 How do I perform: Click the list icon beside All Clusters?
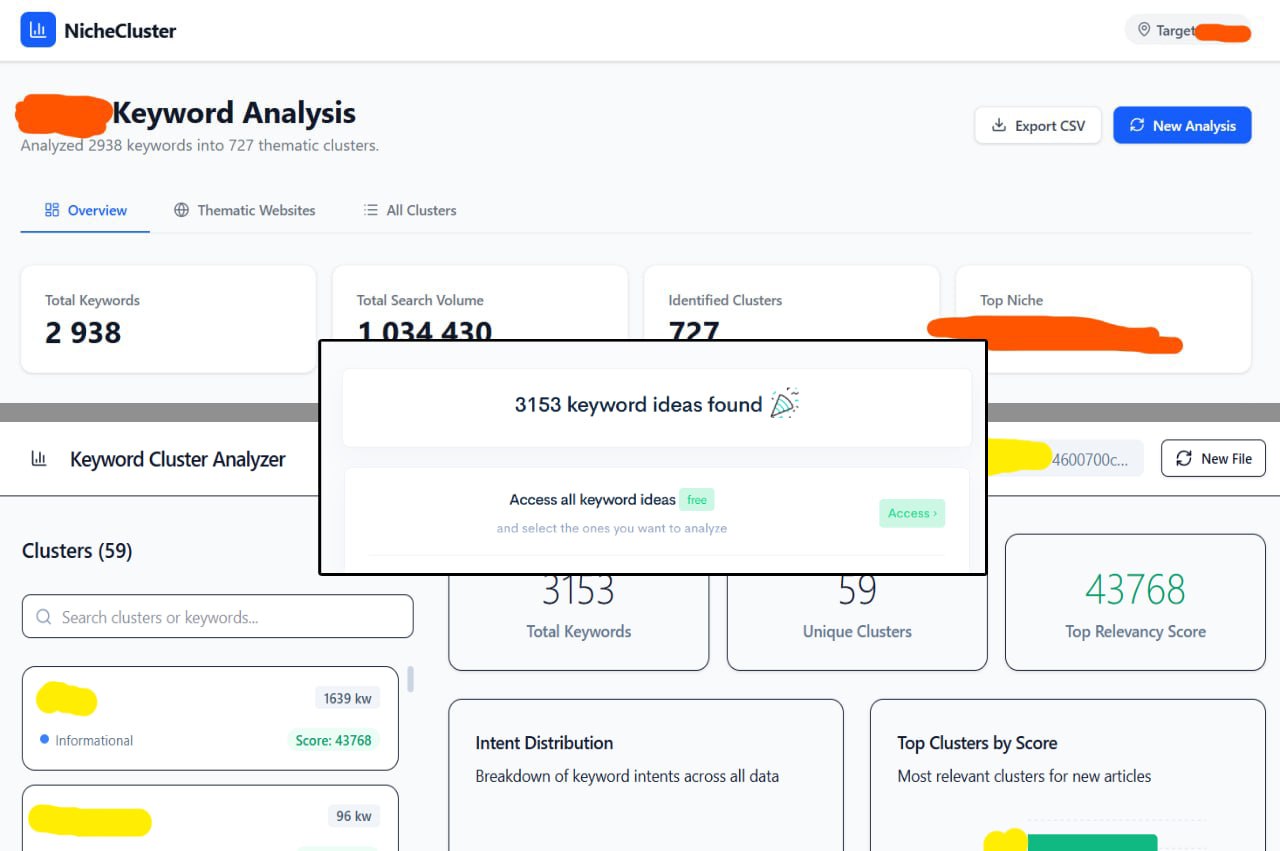(x=371, y=210)
